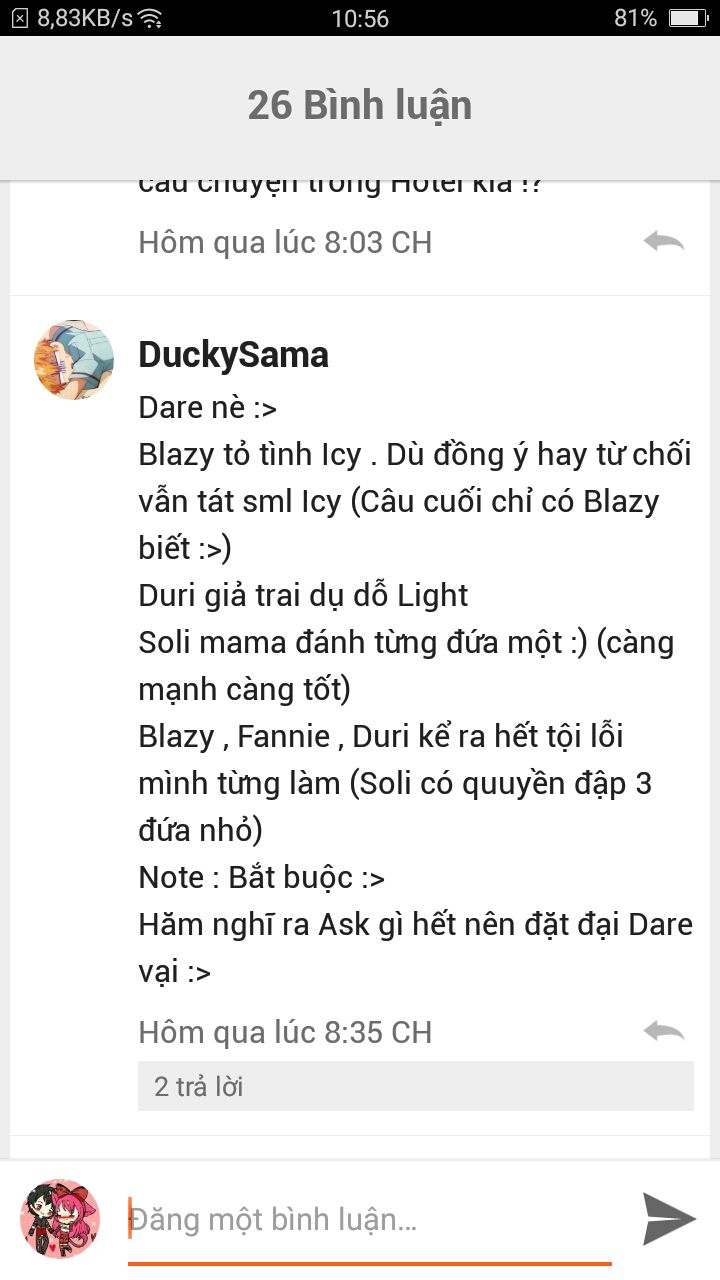This screenshot has height=1280, width=720.
Task: Tap the "Hôm qua lúc 8:35 CH" timestamp
Action: point(285,1032)
